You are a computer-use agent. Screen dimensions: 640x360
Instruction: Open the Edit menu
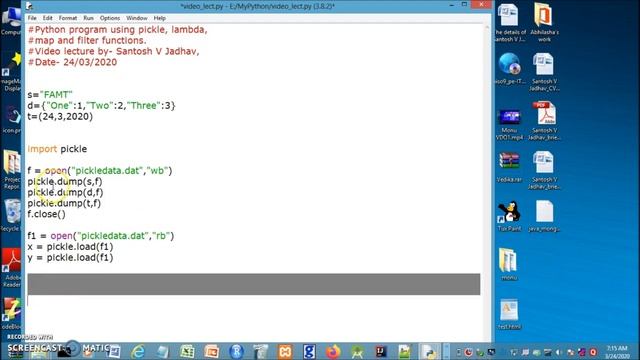tap(47, 18)
